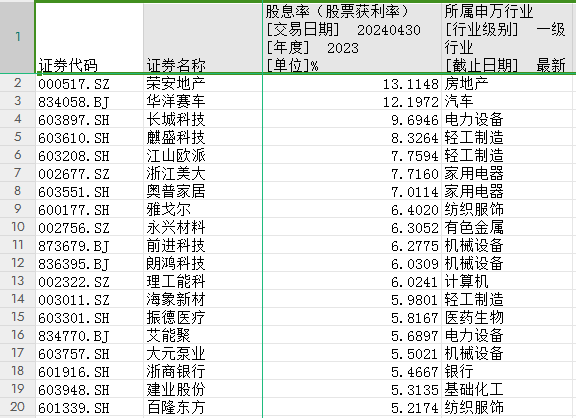
Task: Click cell containing 834058.BJ
Action: pyautogui.click(x=89, y=101)
